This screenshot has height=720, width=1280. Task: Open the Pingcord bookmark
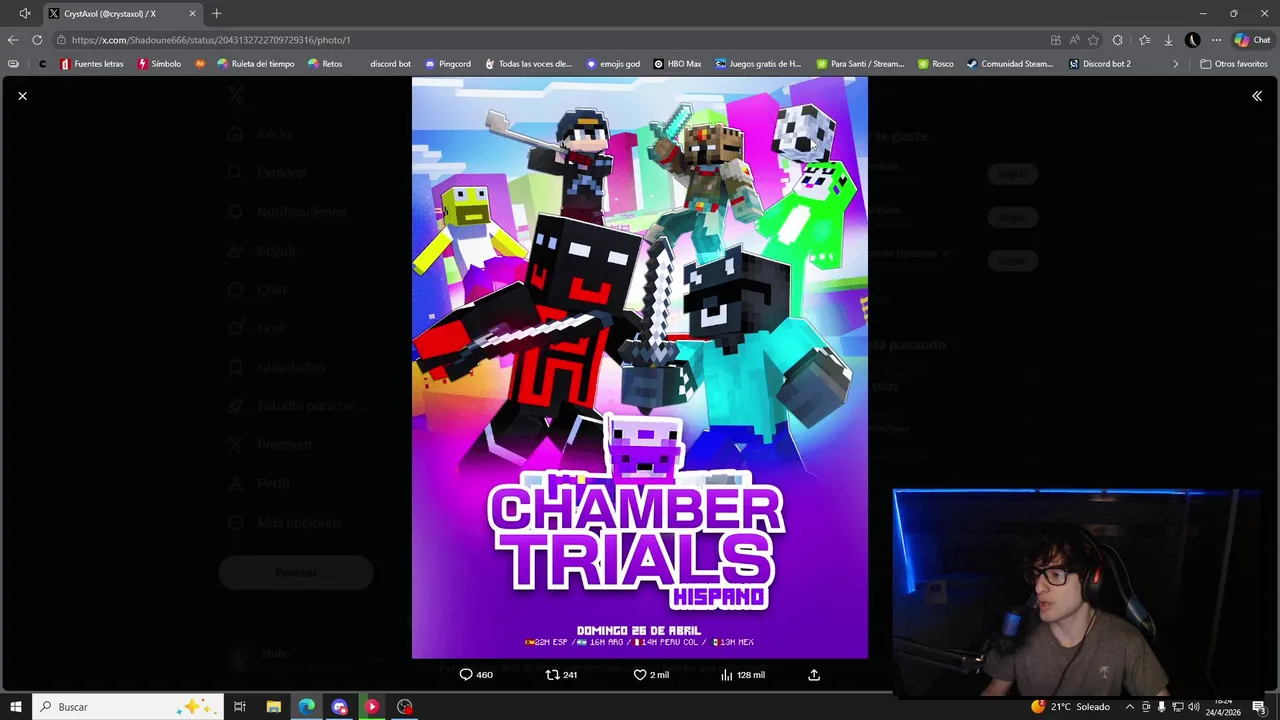pos(447,64)
